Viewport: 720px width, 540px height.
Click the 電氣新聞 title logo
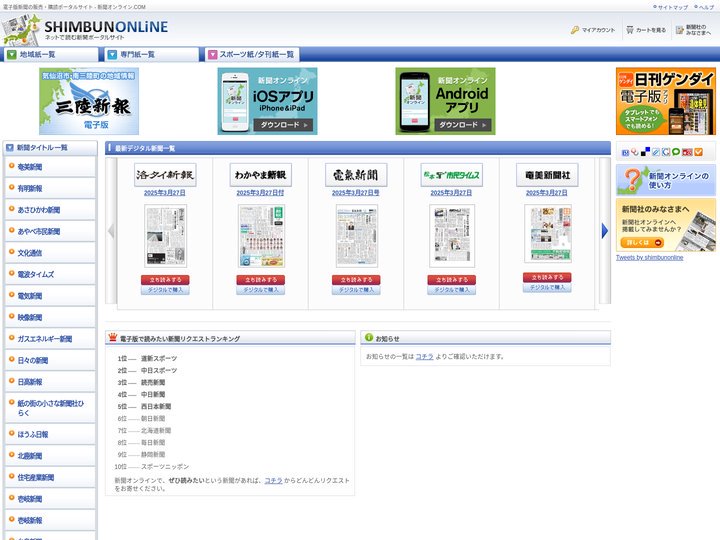pos(356,175)
